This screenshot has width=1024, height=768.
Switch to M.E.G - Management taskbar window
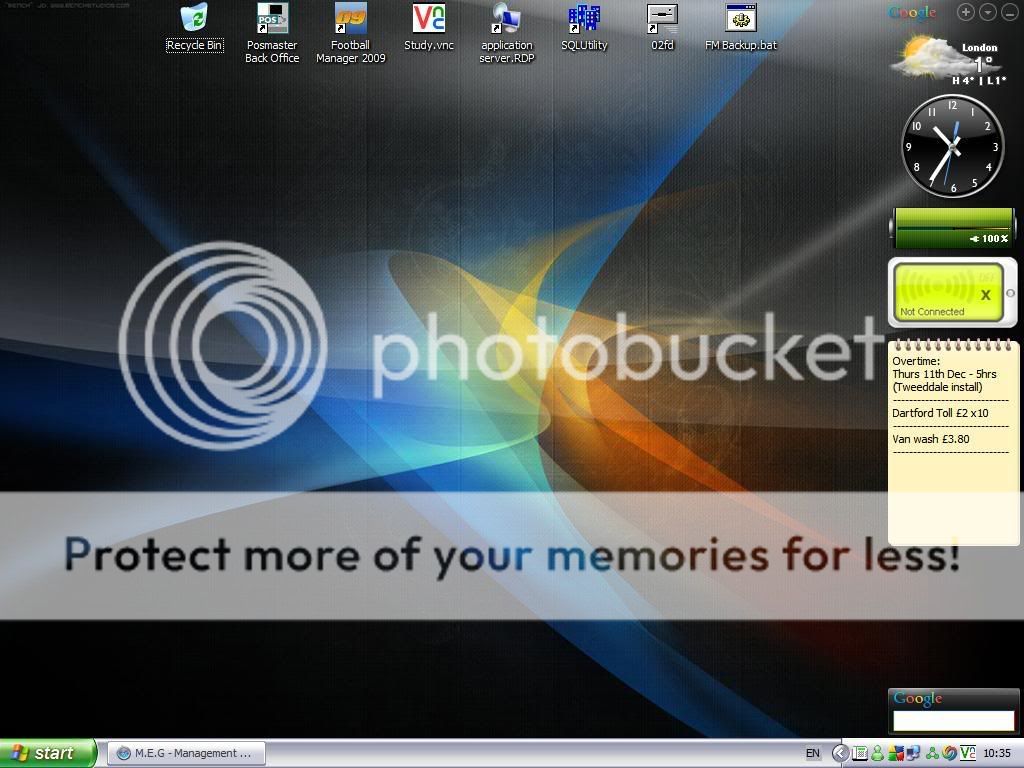[x=186, y=753]
